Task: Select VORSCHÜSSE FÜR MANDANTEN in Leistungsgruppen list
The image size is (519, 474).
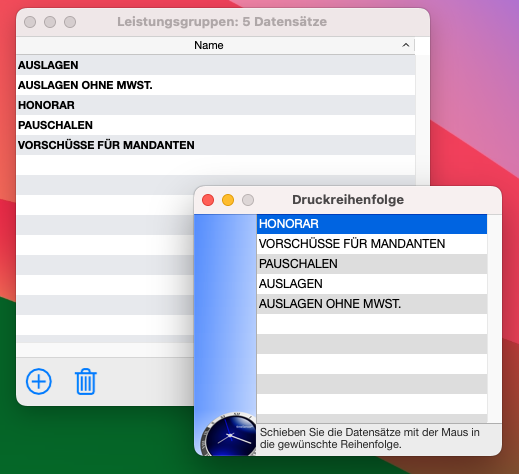Action: (x=216, y=145)
